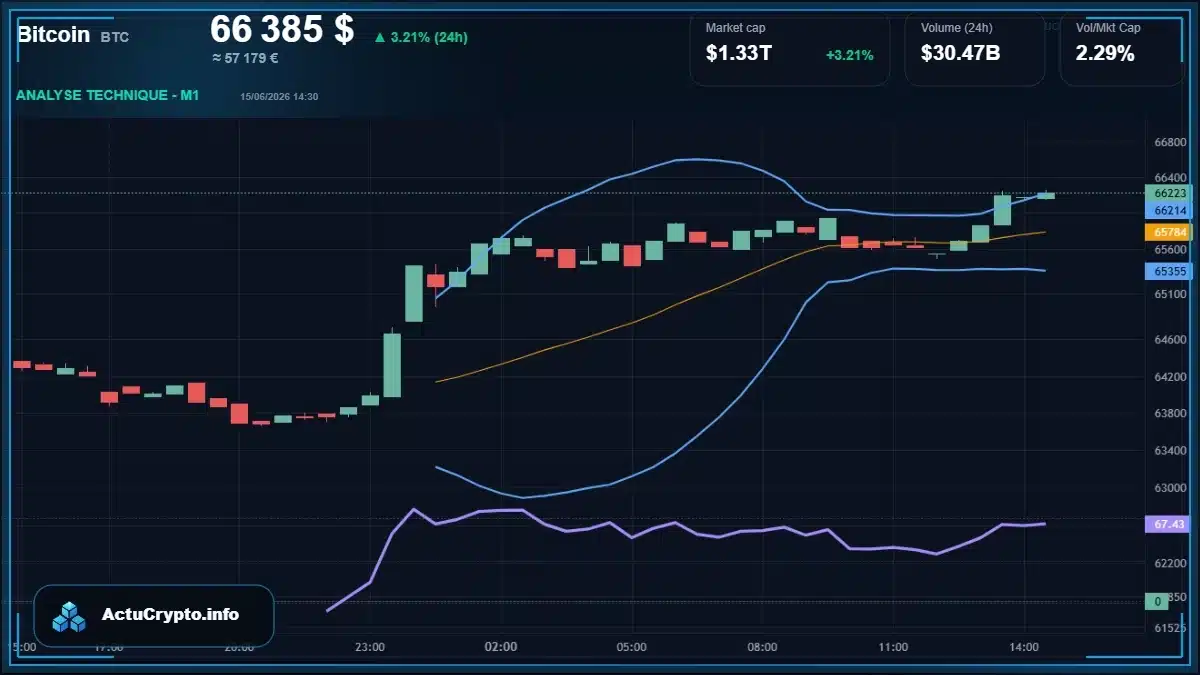Click the 66 385 $ price
Screen dimensions: 1200x675
click(x=282, y=29)
